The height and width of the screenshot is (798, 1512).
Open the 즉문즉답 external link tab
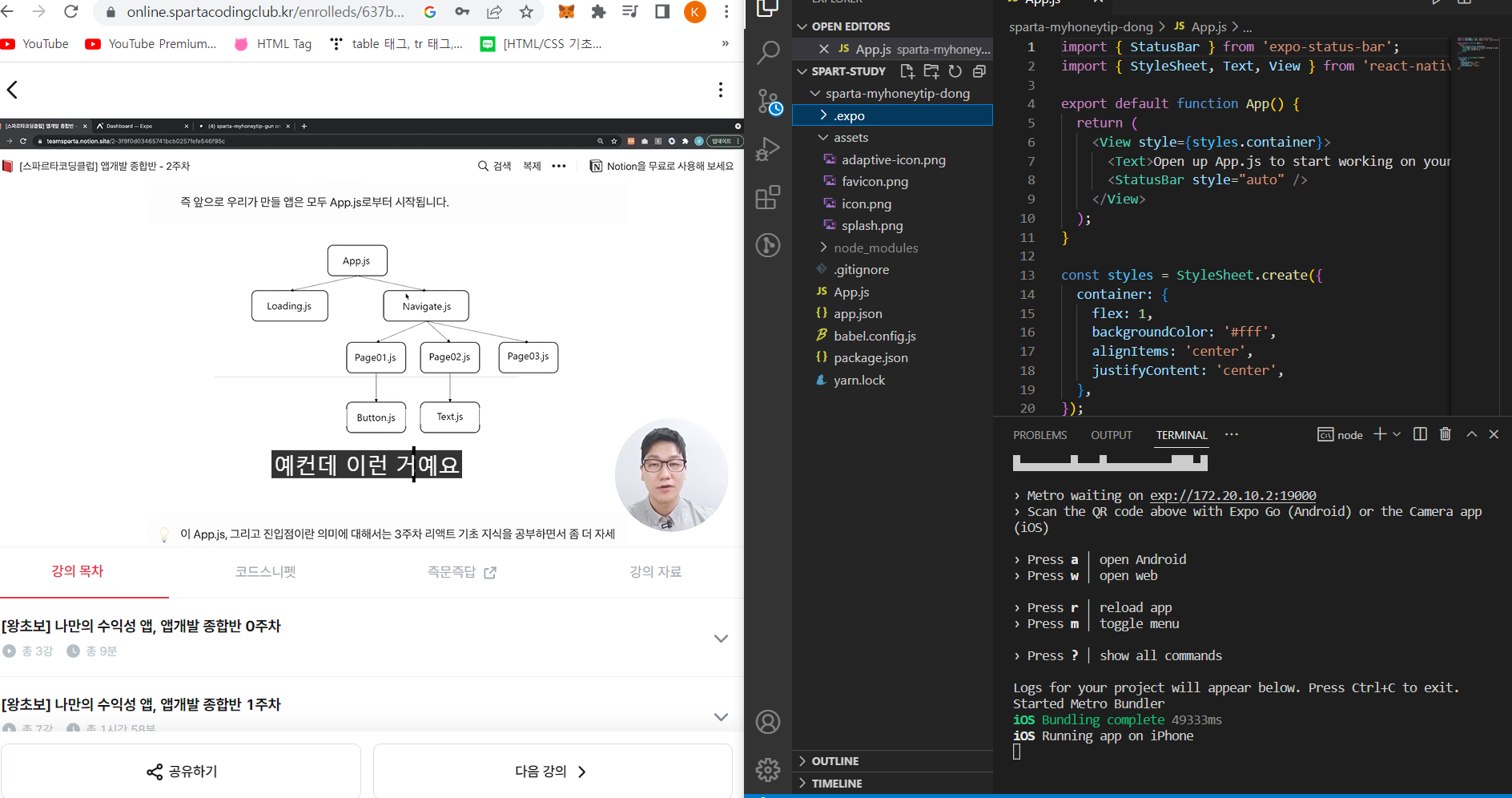click(x=462, y=571)
